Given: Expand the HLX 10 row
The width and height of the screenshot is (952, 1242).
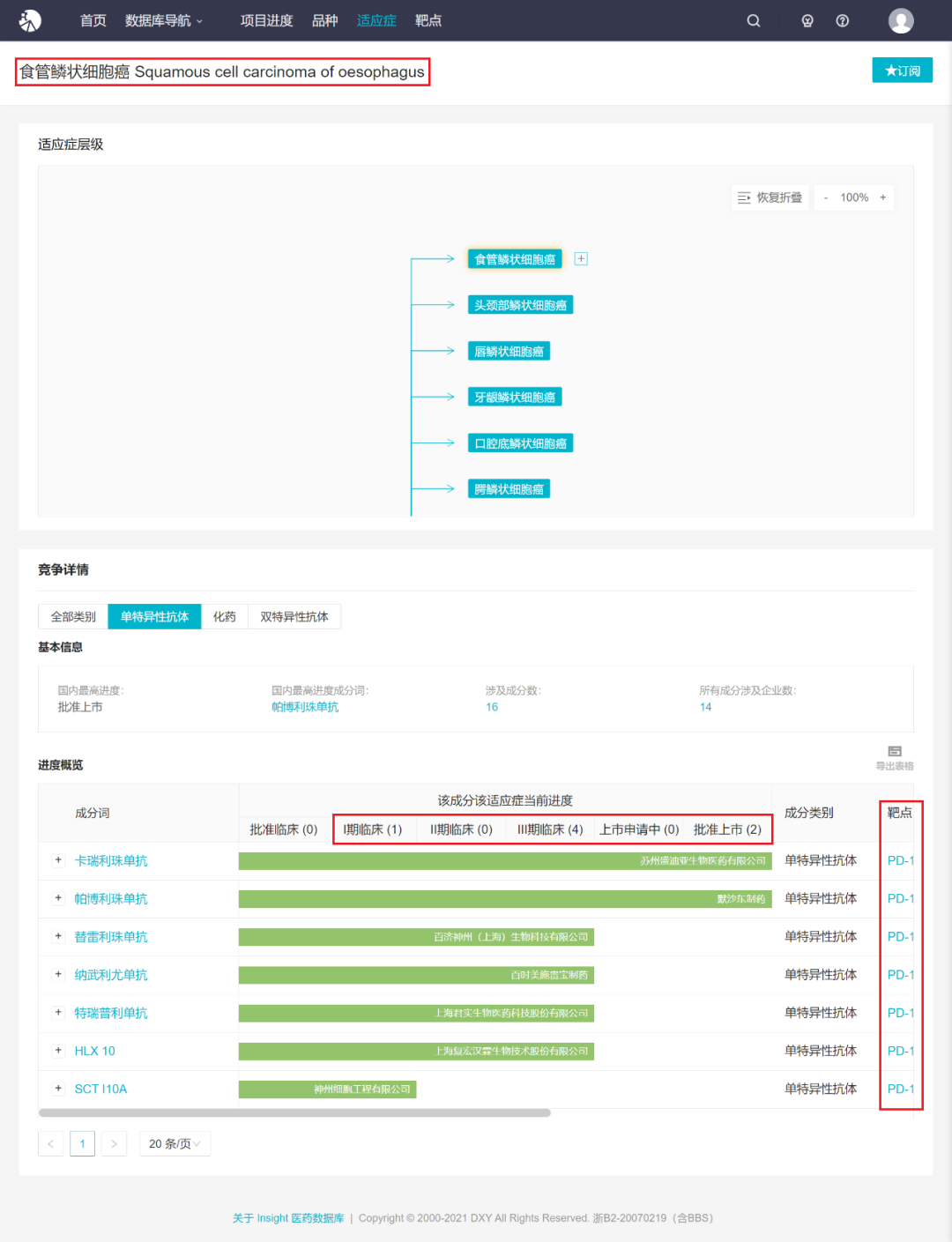Looking at the screenshot, I should pos(58,1050).
